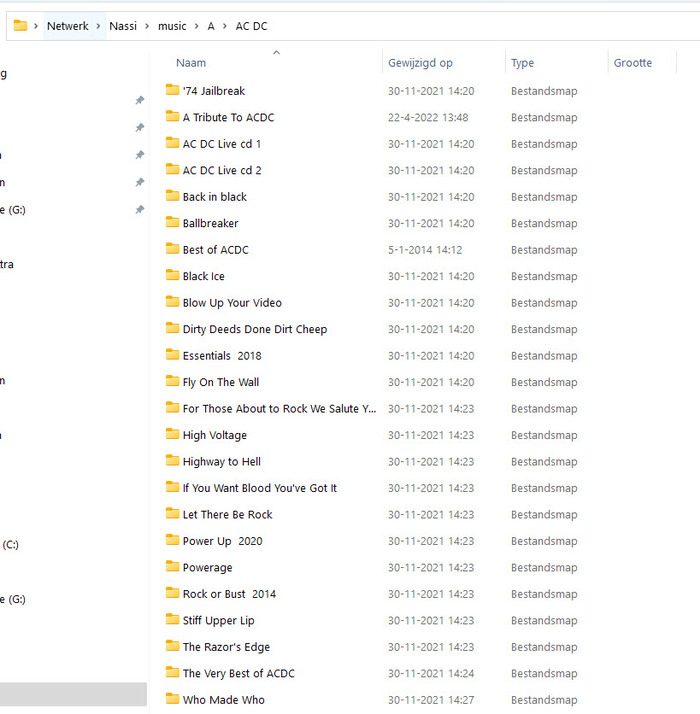This screenshot has width=700, height=714.
Task: Click the date 30-11-2021 14:24
Action: (431, 673)
